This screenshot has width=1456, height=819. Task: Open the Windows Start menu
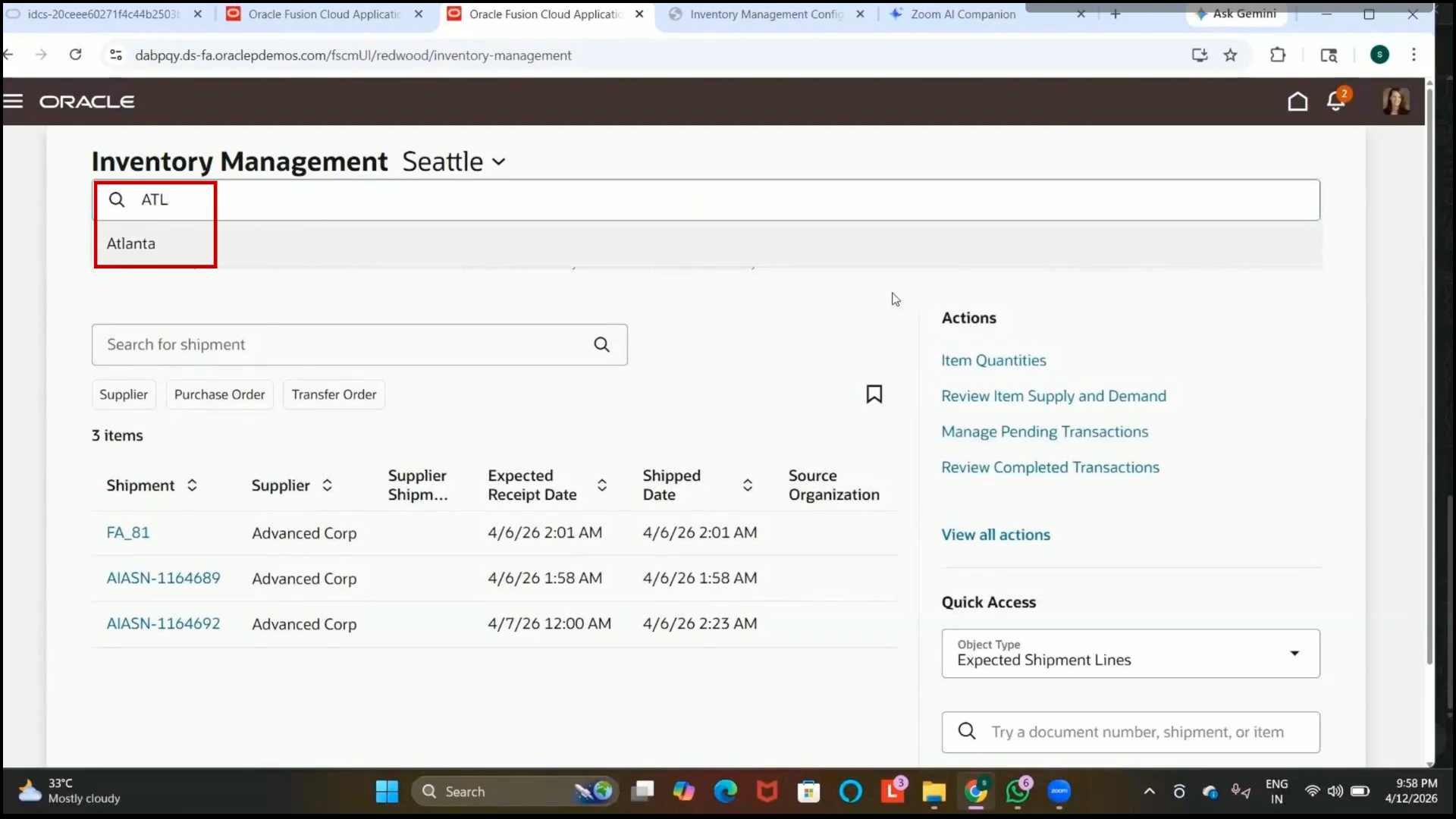[x=387, y=792]
